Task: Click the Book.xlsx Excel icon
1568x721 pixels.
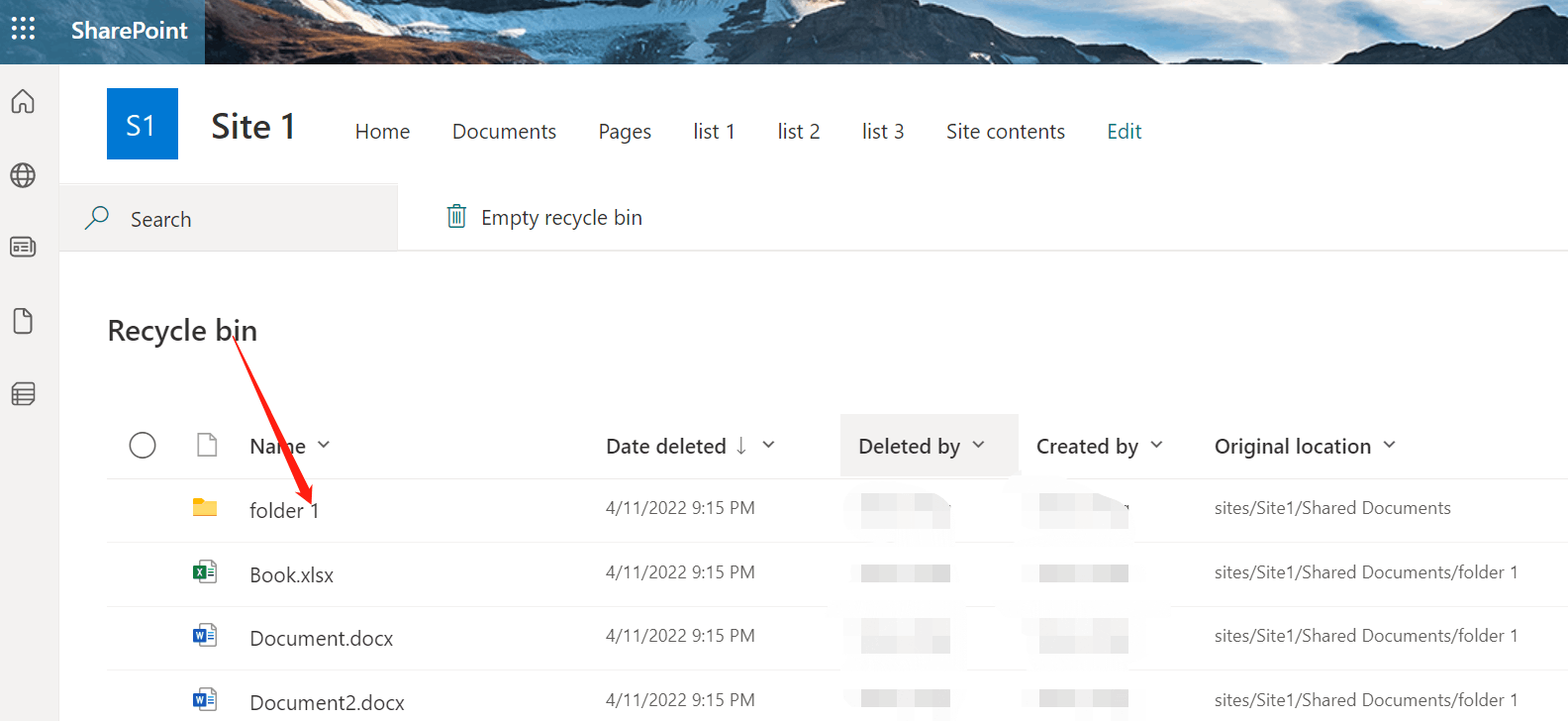Action: [x=205, y=571]
